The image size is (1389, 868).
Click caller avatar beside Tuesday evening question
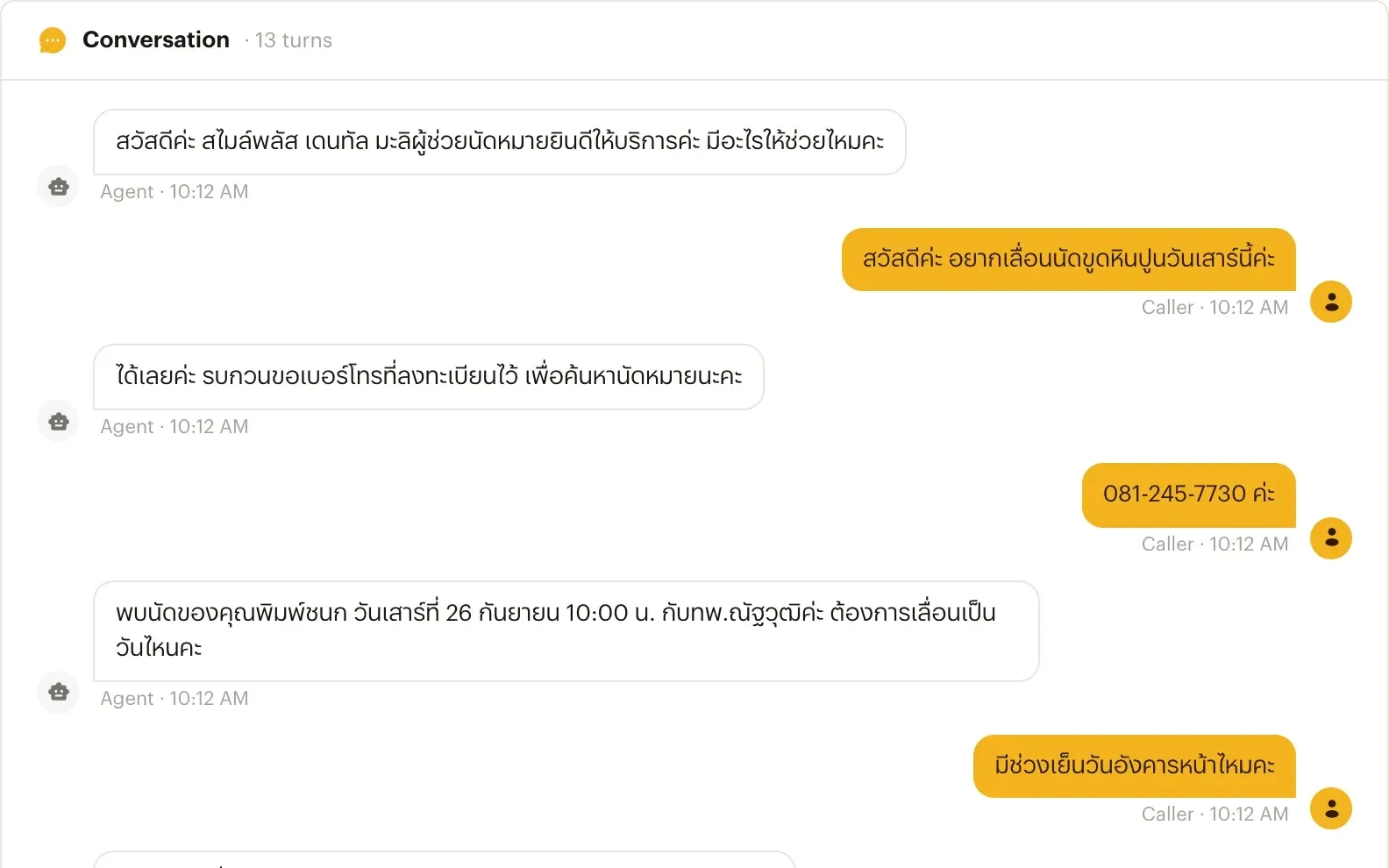tap(1331, 808)
